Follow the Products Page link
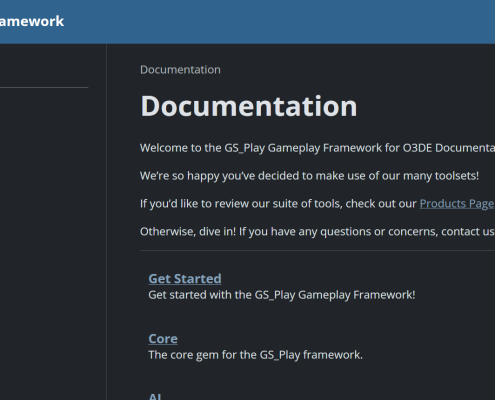The image size is (495, 400). tap(457, 204)
